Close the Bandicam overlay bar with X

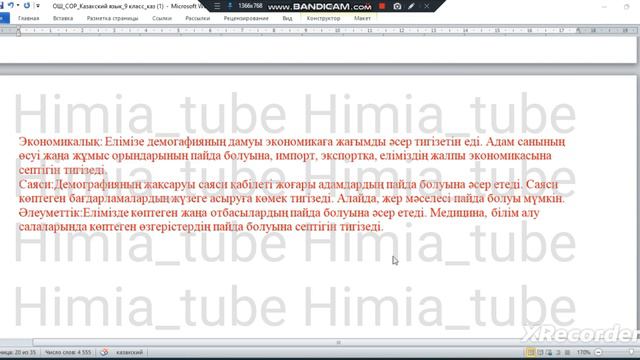pyautogui.click(x=427, y=6)
